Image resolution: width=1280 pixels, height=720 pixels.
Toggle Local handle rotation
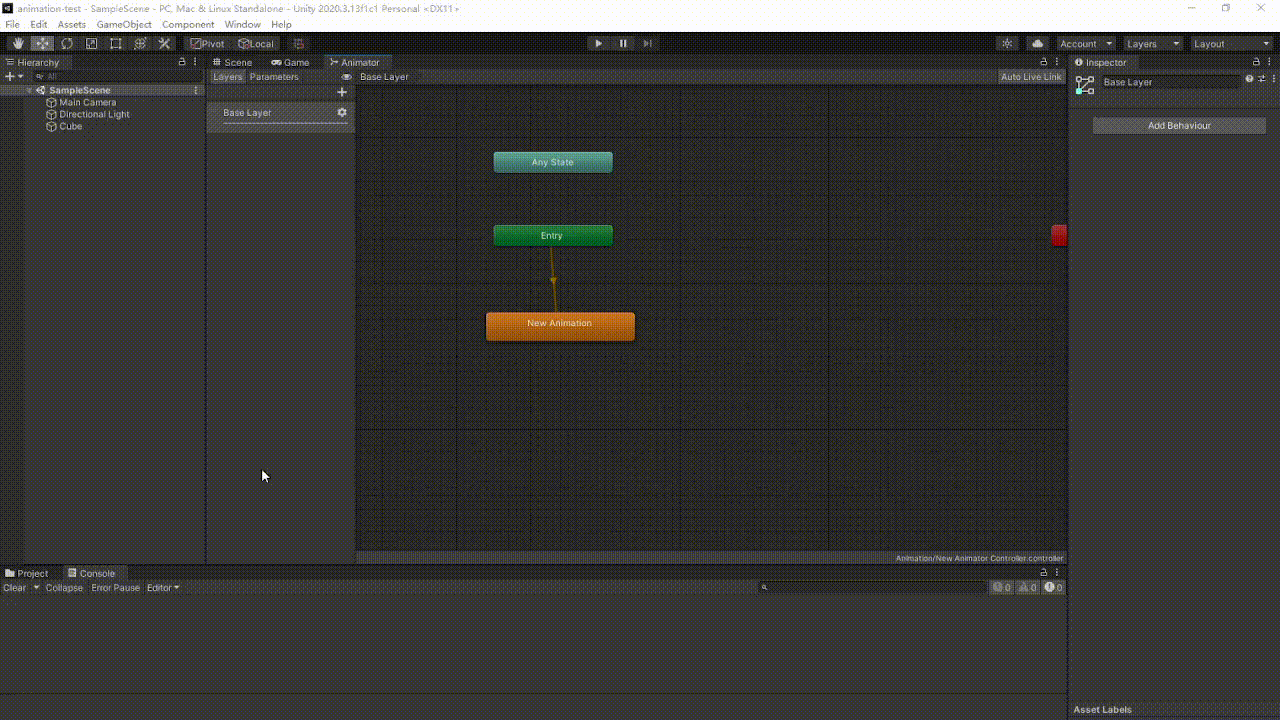255,43
